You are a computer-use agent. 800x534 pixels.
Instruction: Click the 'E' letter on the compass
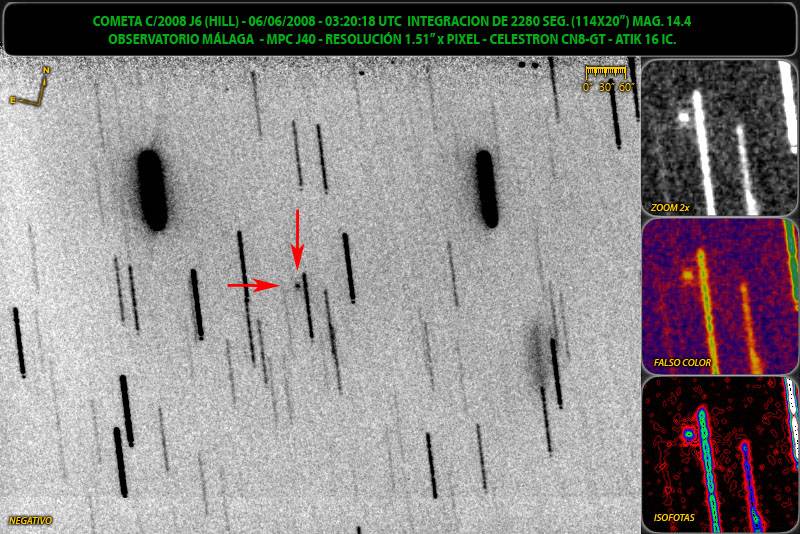click(x=13, y=100)
